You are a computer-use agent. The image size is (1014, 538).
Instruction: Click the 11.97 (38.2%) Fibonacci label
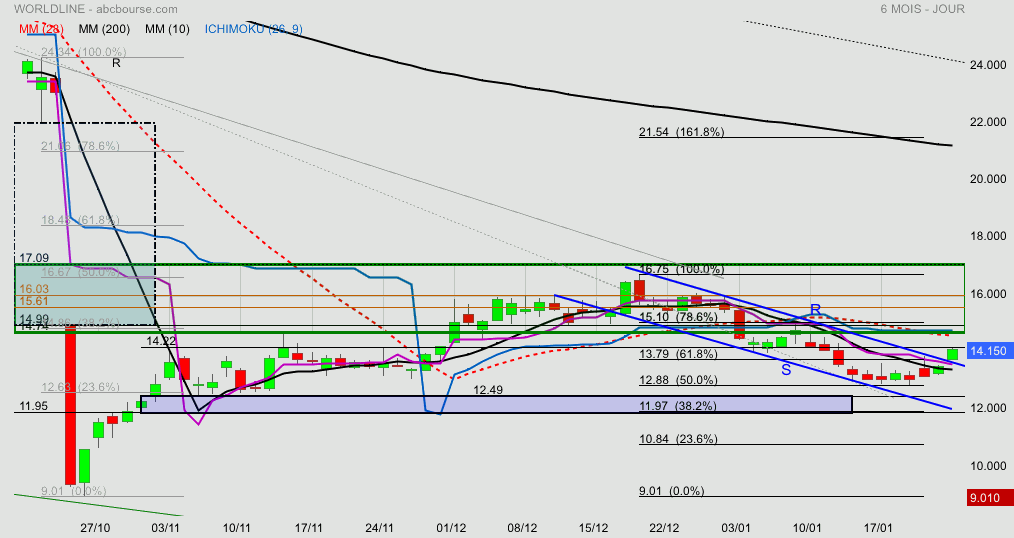[x=678, y=406]
